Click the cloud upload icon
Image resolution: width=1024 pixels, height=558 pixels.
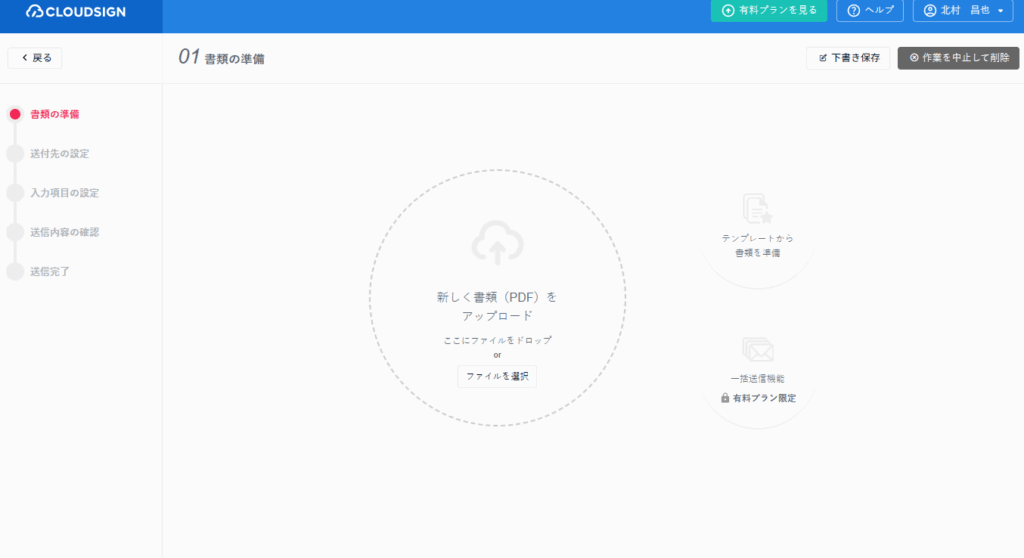click(x=498, y=242)
